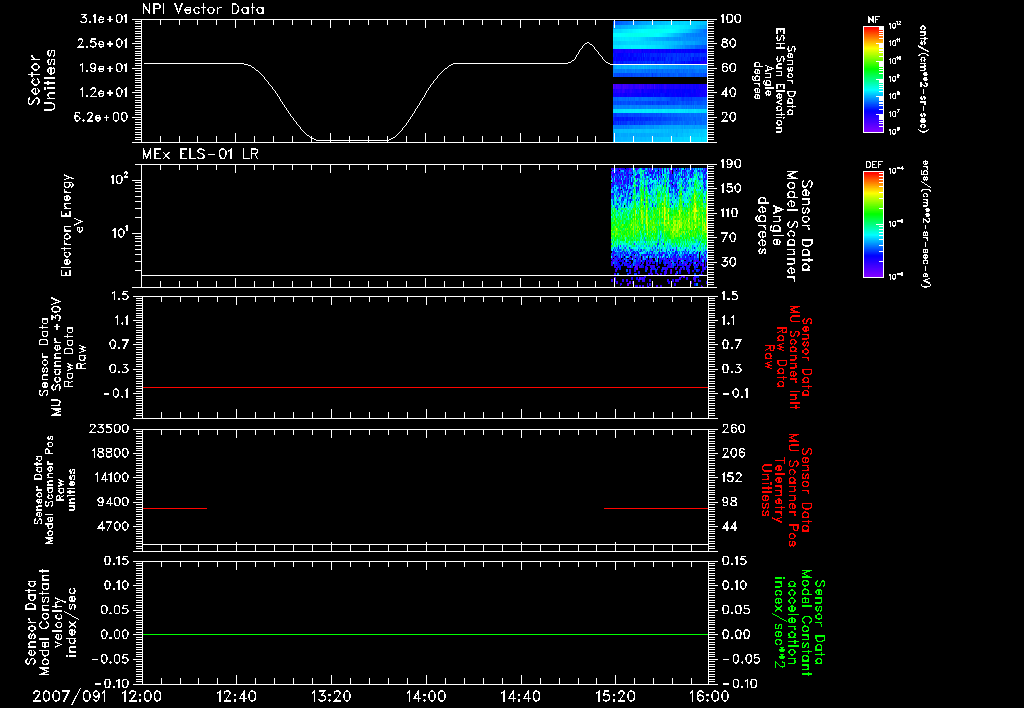1024x708 pixels.
Task: Click the green Model Constant acceleration label
Action: click(799, 623)
